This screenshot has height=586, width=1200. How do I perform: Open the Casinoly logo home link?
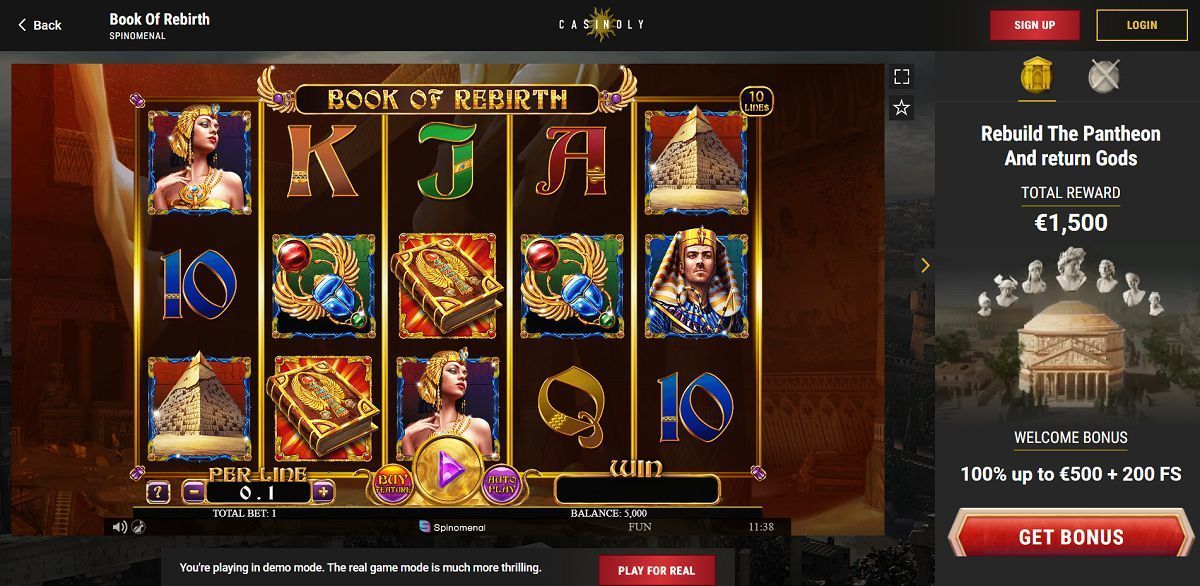pyautogui.click(x=601, y=25)
